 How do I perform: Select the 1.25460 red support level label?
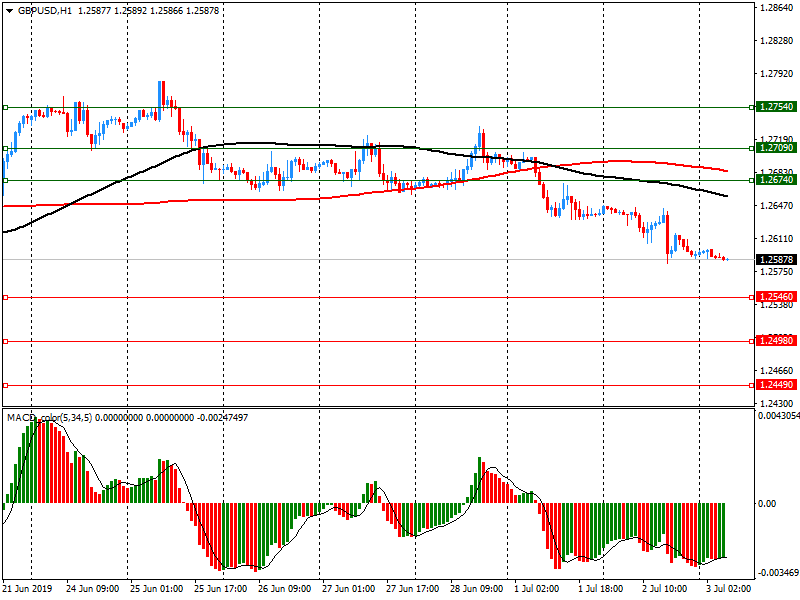pyautogui.click(x=777, y=297)
